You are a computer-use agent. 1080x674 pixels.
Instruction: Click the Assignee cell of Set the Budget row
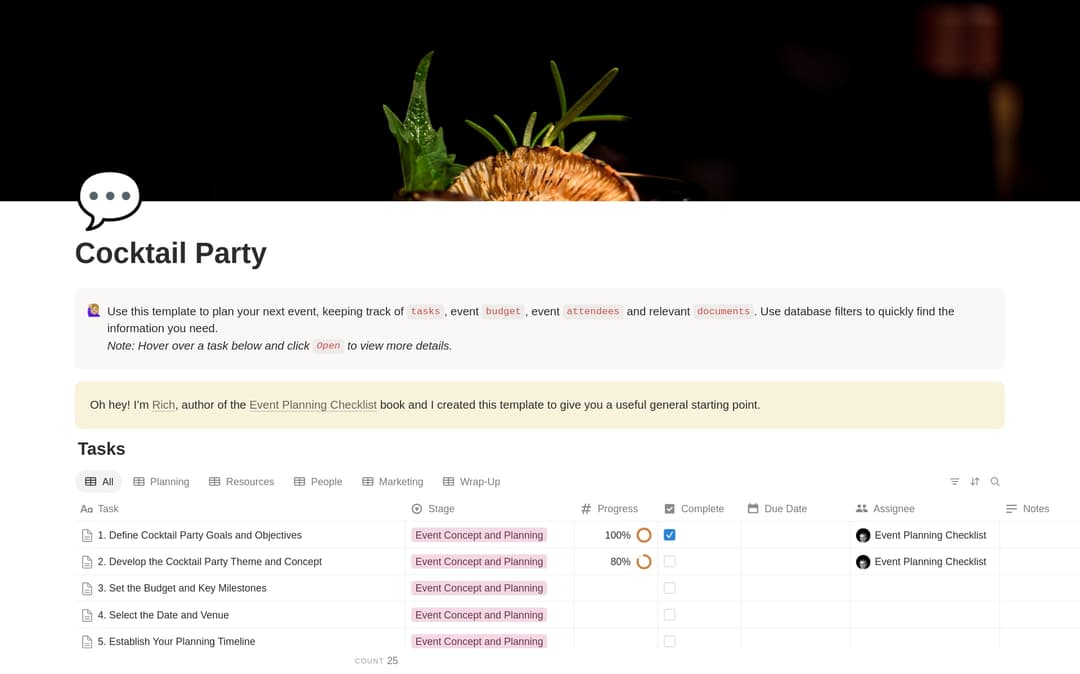point(924,588)
